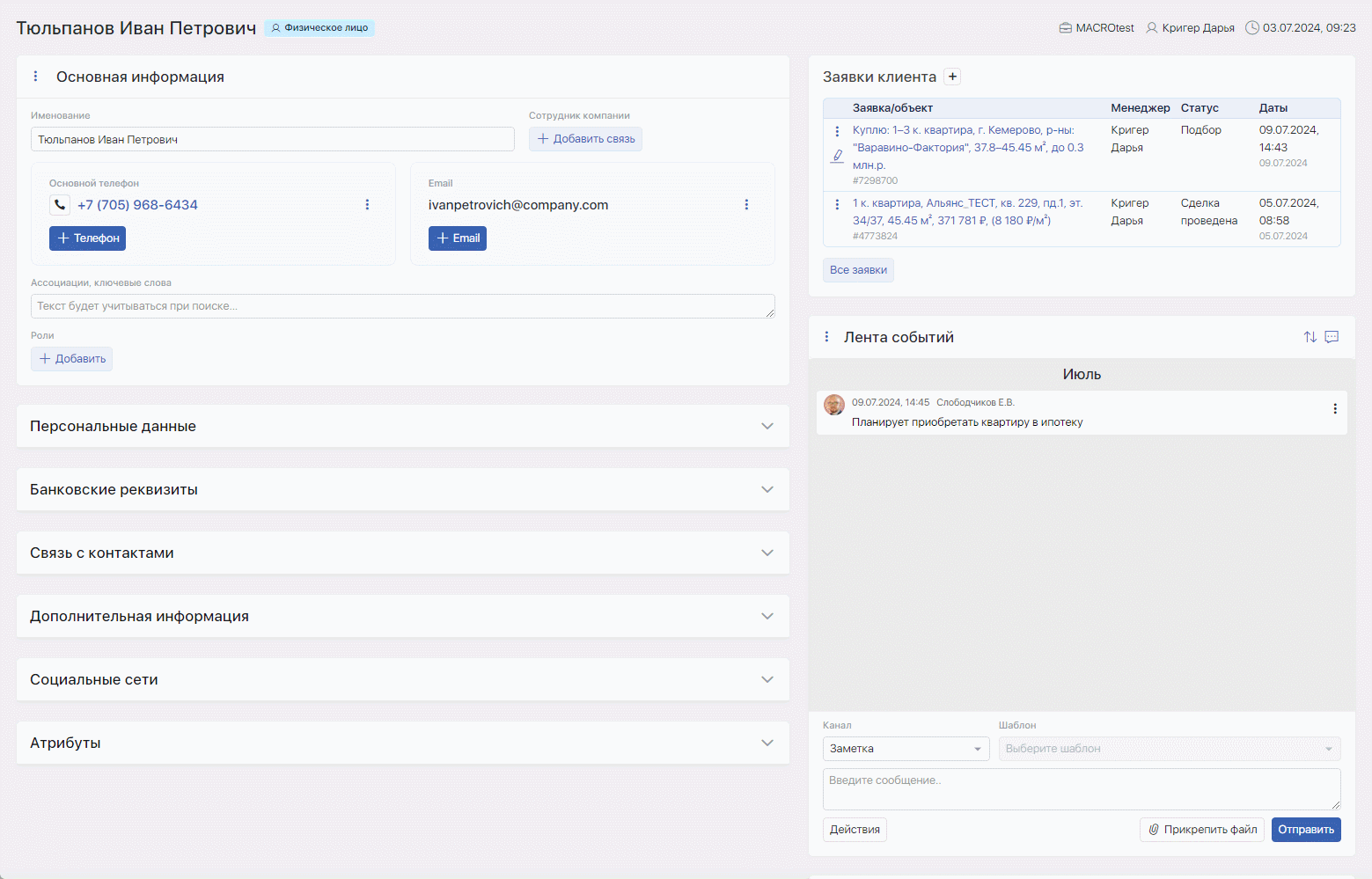This screenshot has height=879, width=1372.
Task: Click the Введите сообщение text field
Action: tap(1081, 788)
